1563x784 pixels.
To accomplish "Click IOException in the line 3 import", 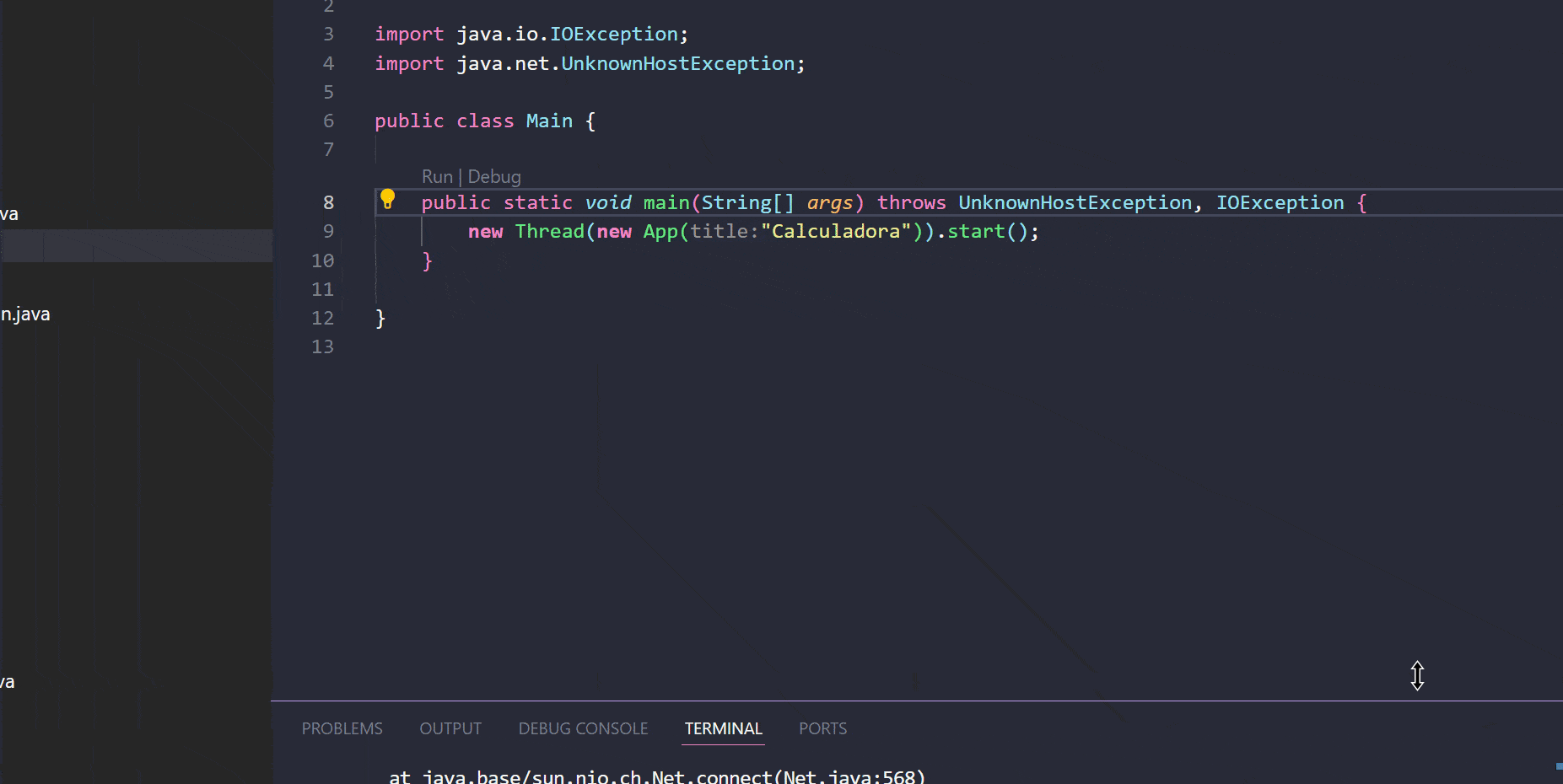I will 613,35.
